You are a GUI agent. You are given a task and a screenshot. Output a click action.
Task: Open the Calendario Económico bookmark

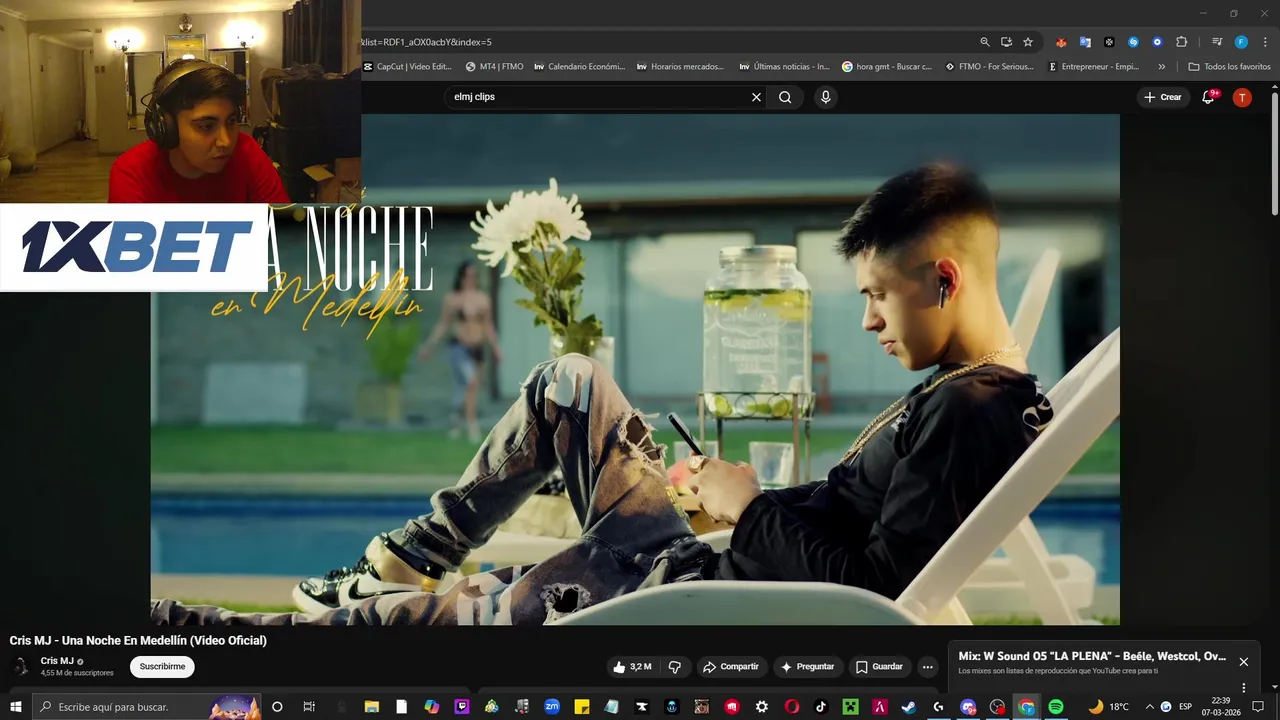point(580,67)
